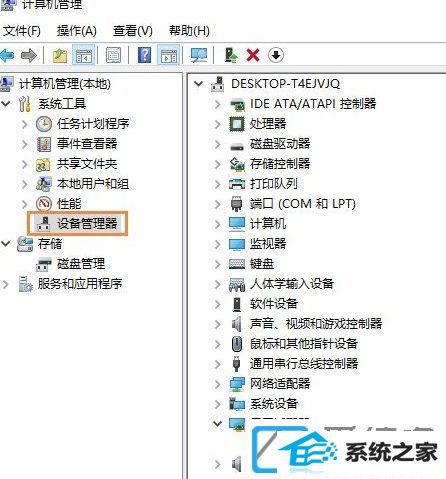Viewport: 446px width, 479px height.
Task: Click the Forward arrow toolbar icon
Action: [29, 55]
